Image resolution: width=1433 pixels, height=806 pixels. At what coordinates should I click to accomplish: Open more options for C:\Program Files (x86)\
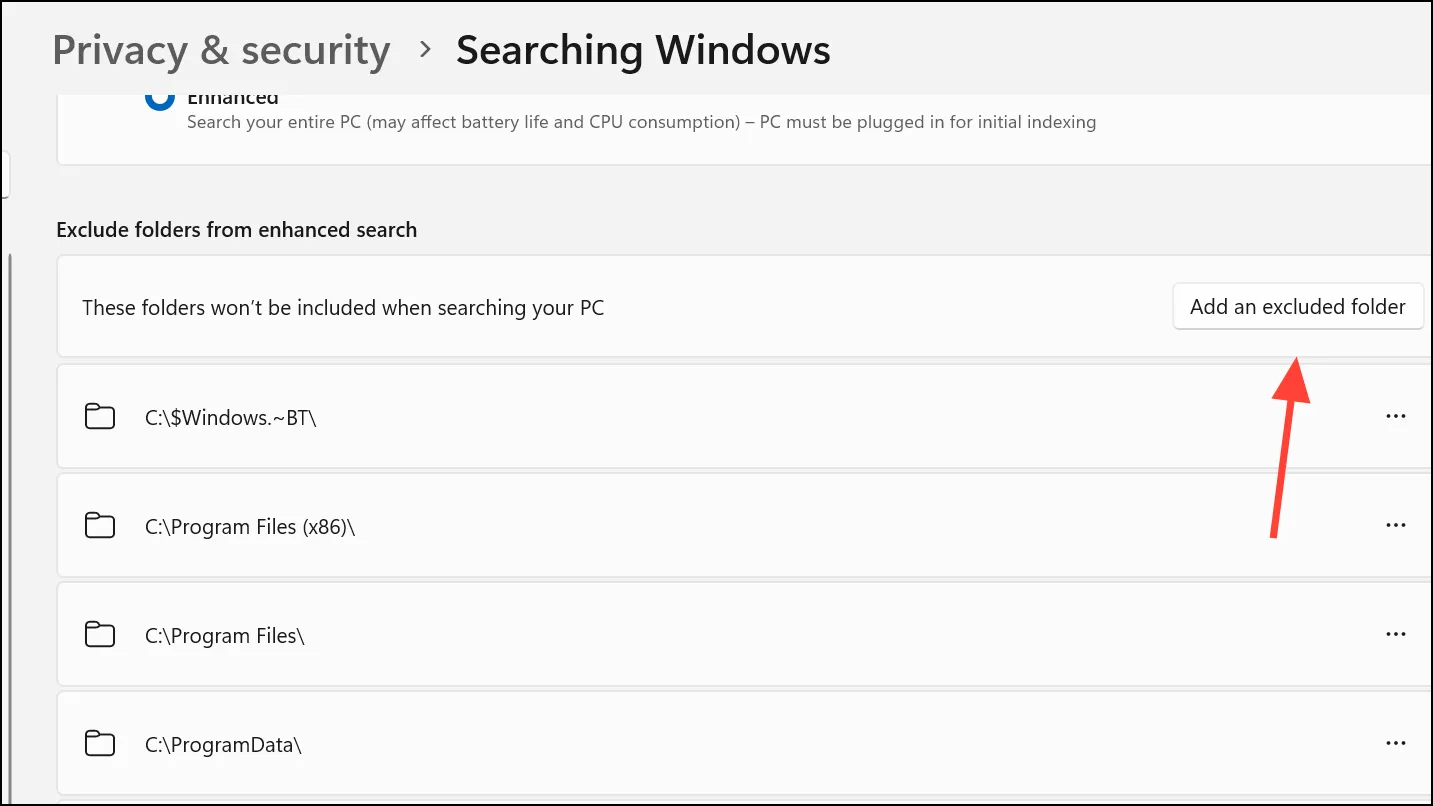pyautogui.click(x=1396, y=525)
